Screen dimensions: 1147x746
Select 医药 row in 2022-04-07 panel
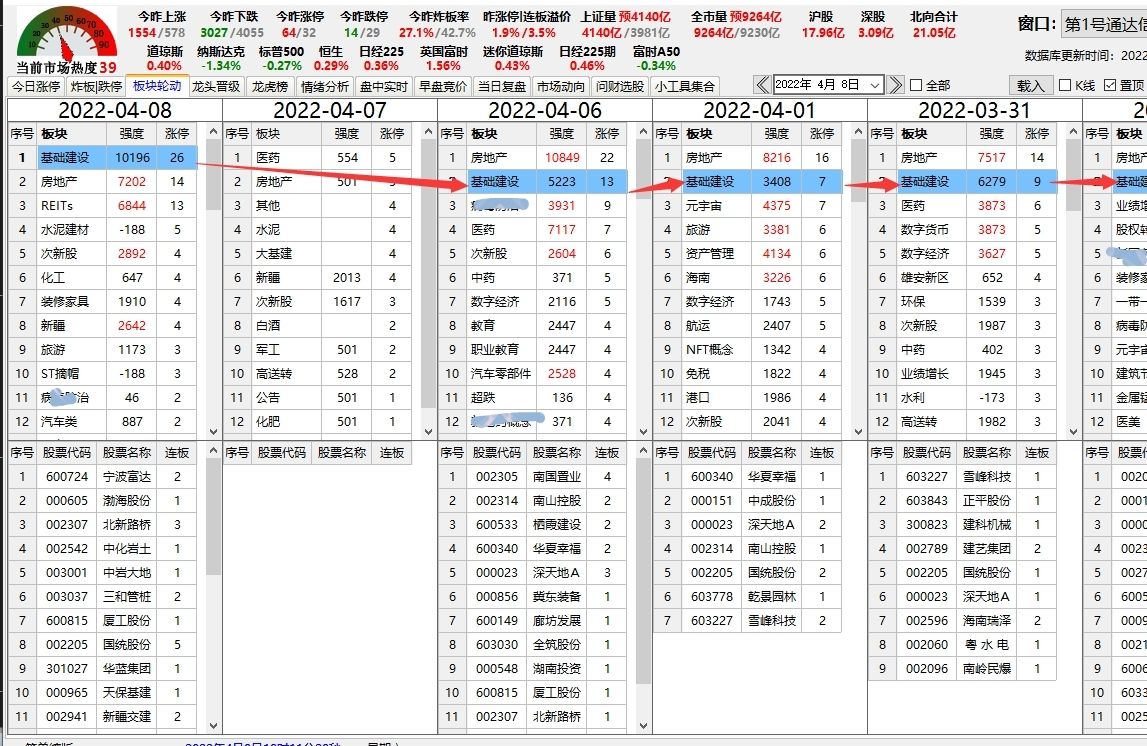317,157
